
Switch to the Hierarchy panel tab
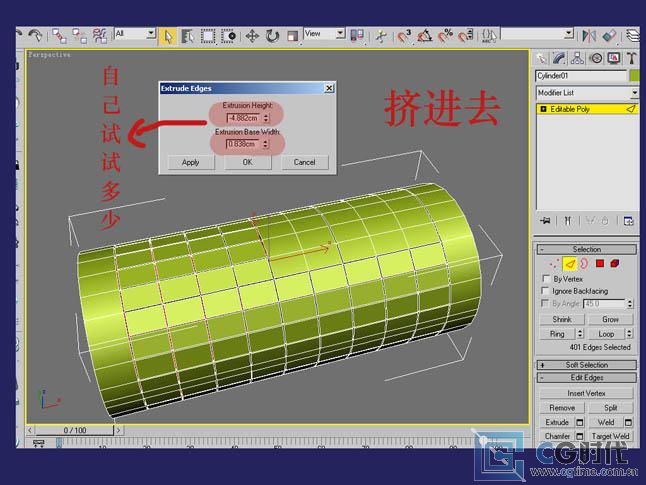pyautogui.click(x=577, y=59)
